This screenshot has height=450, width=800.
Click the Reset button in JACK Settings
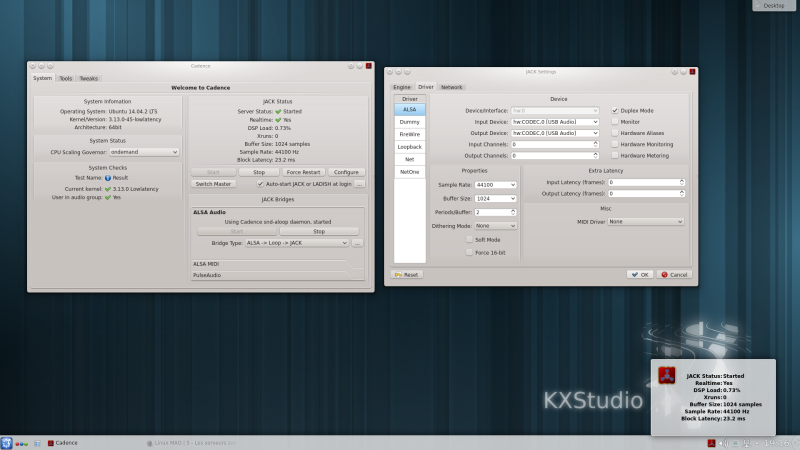point(407,274)
